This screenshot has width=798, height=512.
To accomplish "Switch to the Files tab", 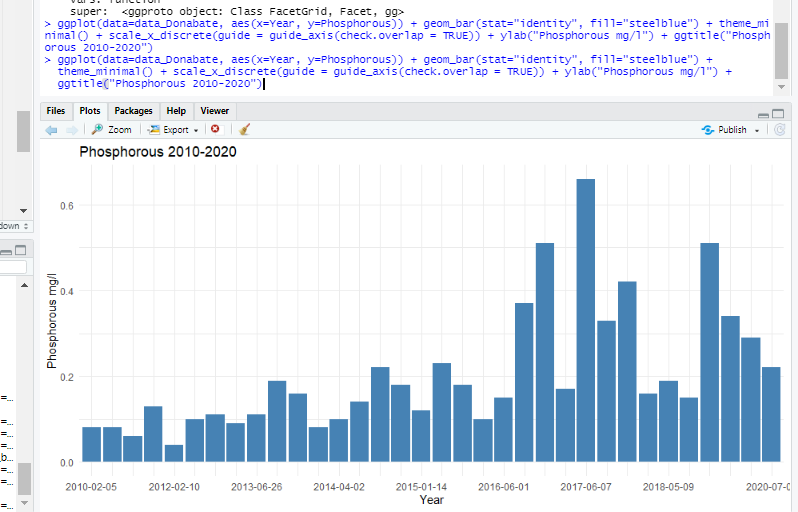I will (56, 111).
